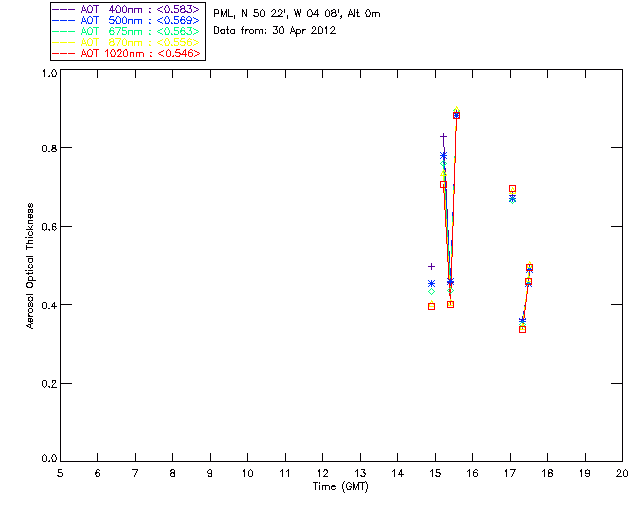Click the x-axis tick label '8'
Image resolution: width=640 pixels, height=512 pixels.
(173, 473)
